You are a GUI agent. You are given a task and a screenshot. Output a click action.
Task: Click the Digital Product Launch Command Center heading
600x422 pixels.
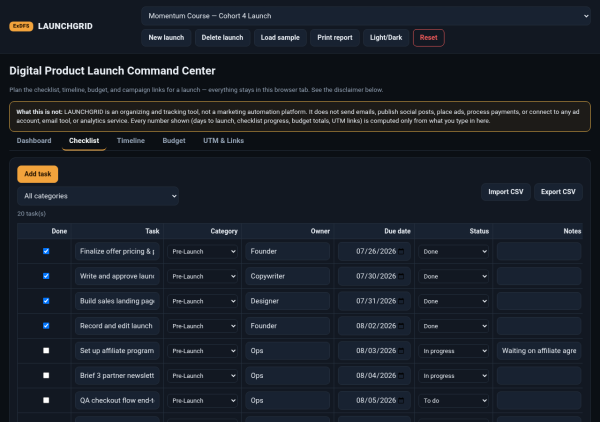[x=112, y=71]
